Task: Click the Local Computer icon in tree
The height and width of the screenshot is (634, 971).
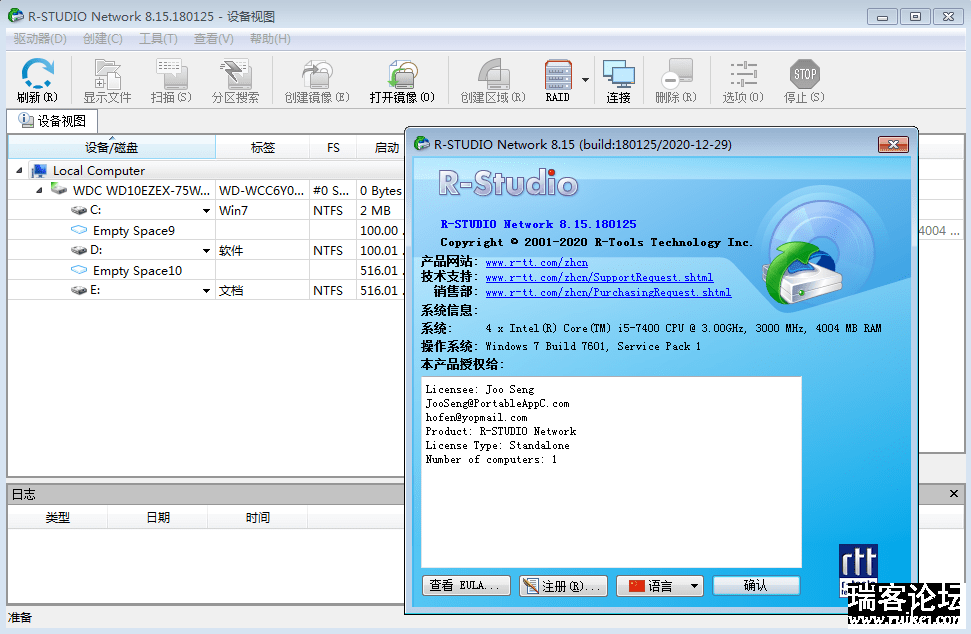Action: coord(39,170)
